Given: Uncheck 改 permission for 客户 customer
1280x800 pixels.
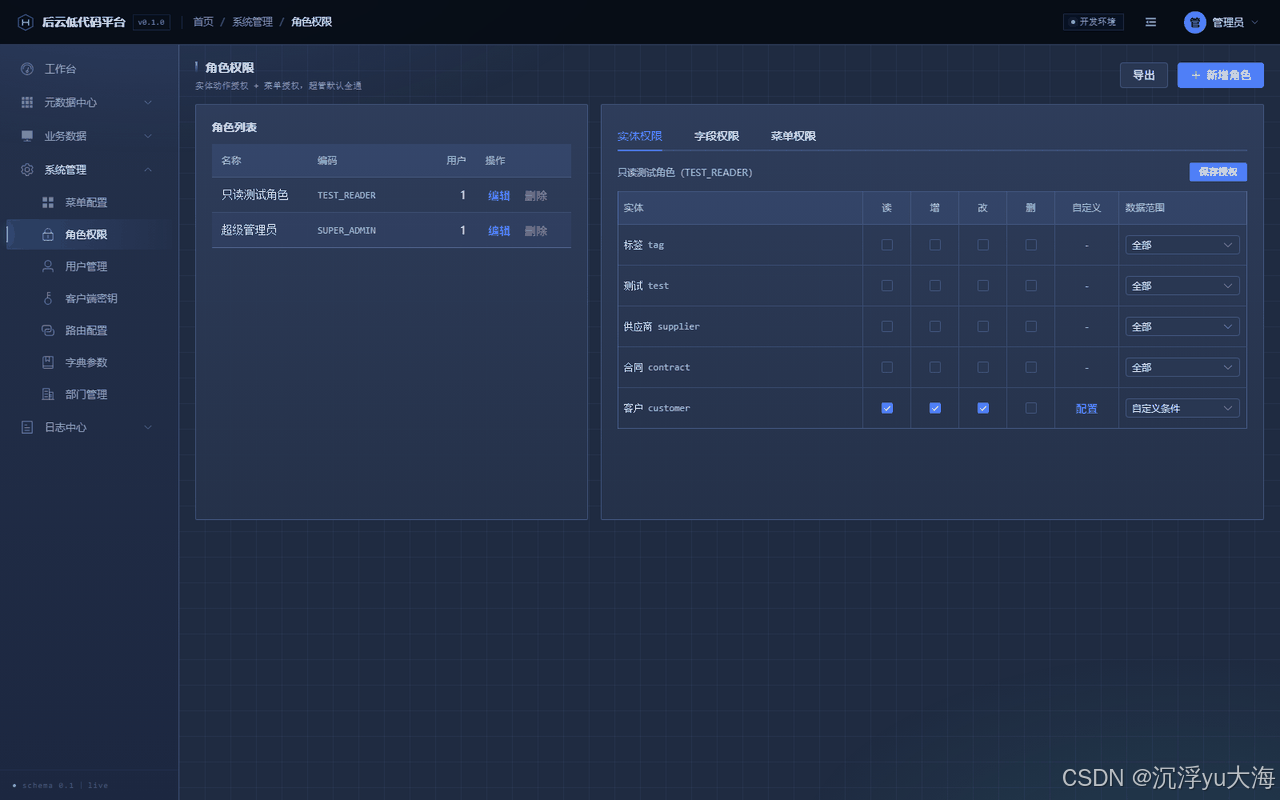Looking at the screenshot, I should tap(983, 408).
